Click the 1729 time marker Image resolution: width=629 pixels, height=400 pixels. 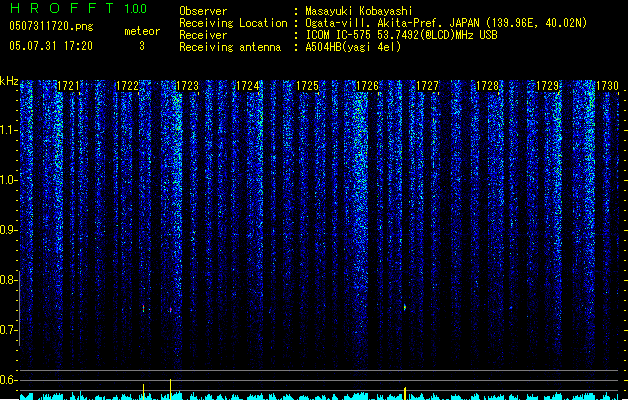[547, 86]
